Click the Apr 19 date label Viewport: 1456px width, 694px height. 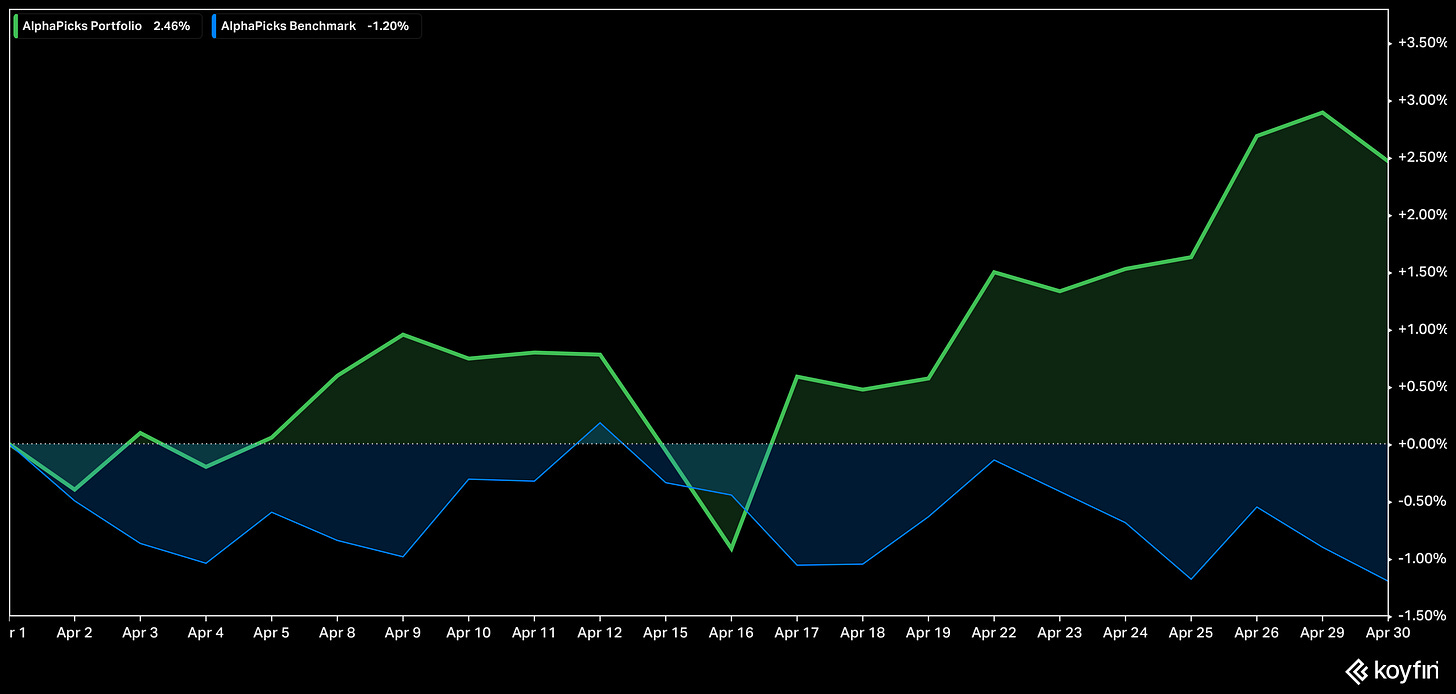click(x=928, y=633)
